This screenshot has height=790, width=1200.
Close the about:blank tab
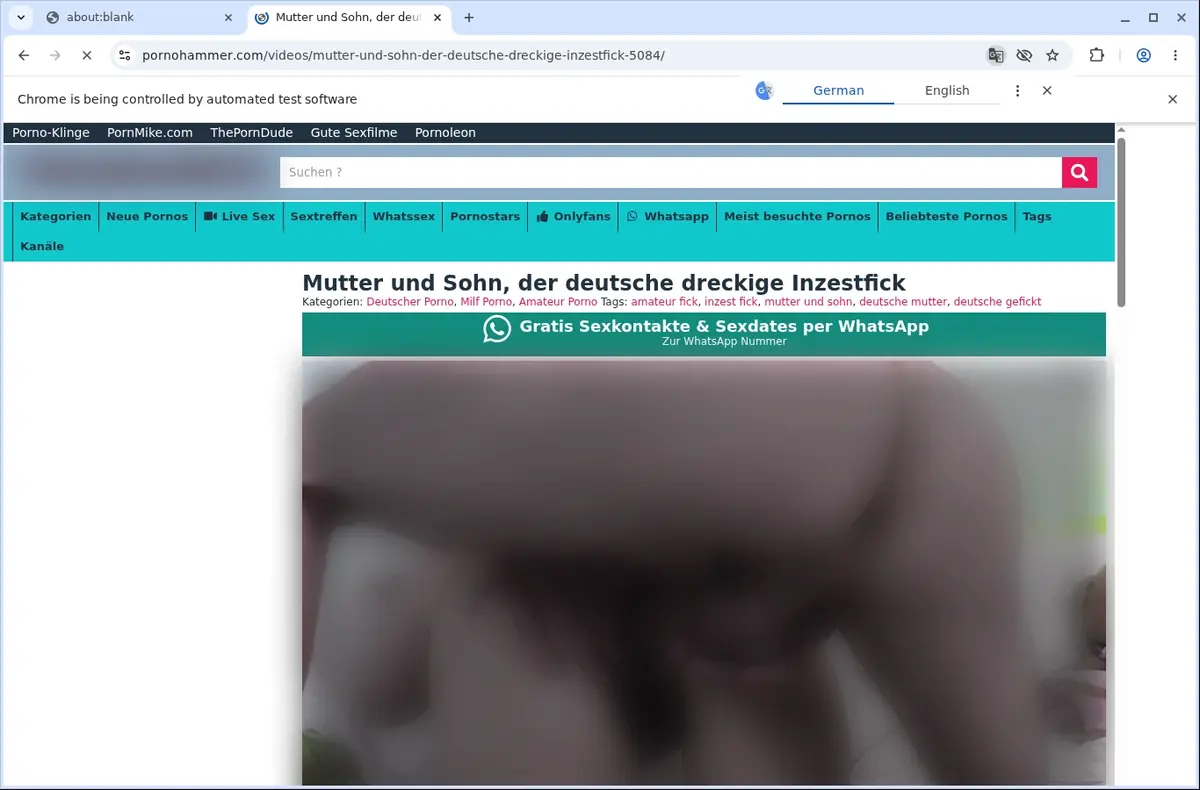[x=228, y=17]
